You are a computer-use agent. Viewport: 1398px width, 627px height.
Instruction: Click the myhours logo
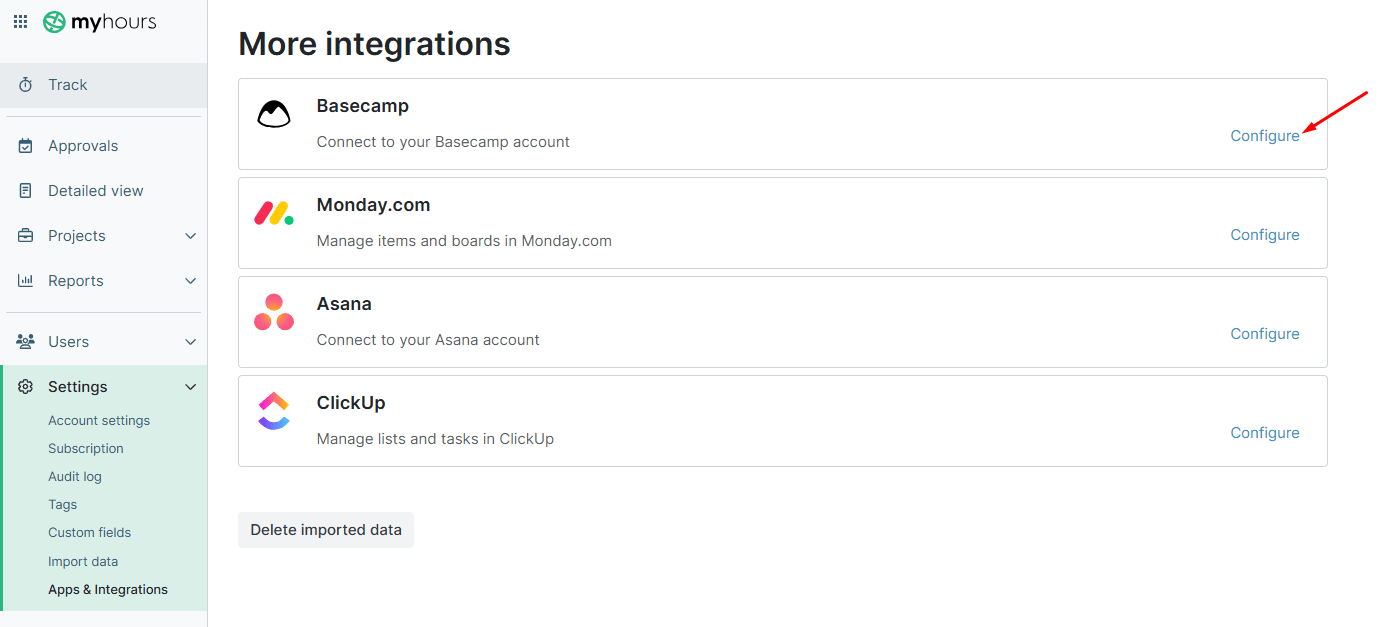click(99, 21)
